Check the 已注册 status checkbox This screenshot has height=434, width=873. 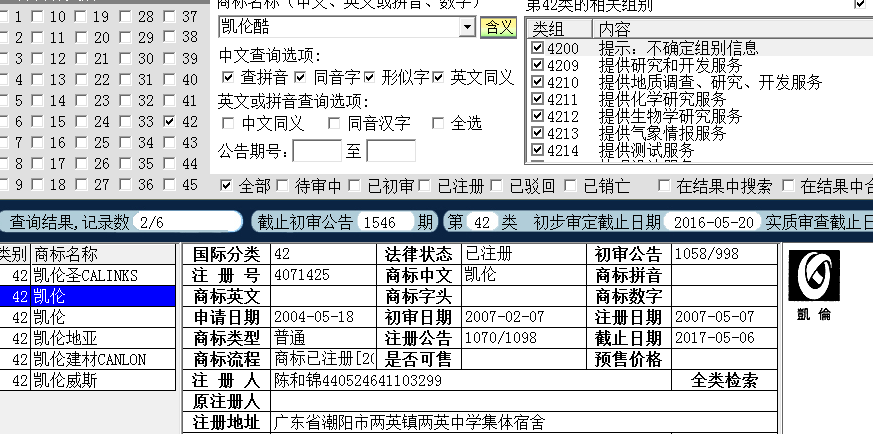425,185
